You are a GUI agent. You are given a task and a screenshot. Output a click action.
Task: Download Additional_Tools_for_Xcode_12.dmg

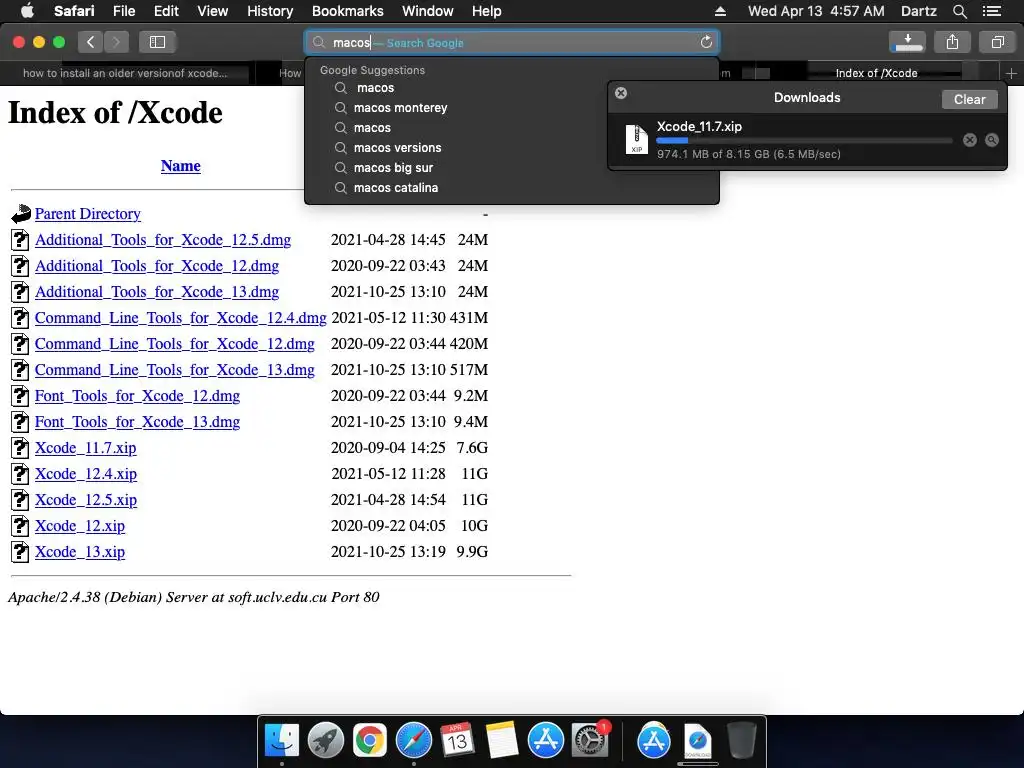tap(157, 266)
